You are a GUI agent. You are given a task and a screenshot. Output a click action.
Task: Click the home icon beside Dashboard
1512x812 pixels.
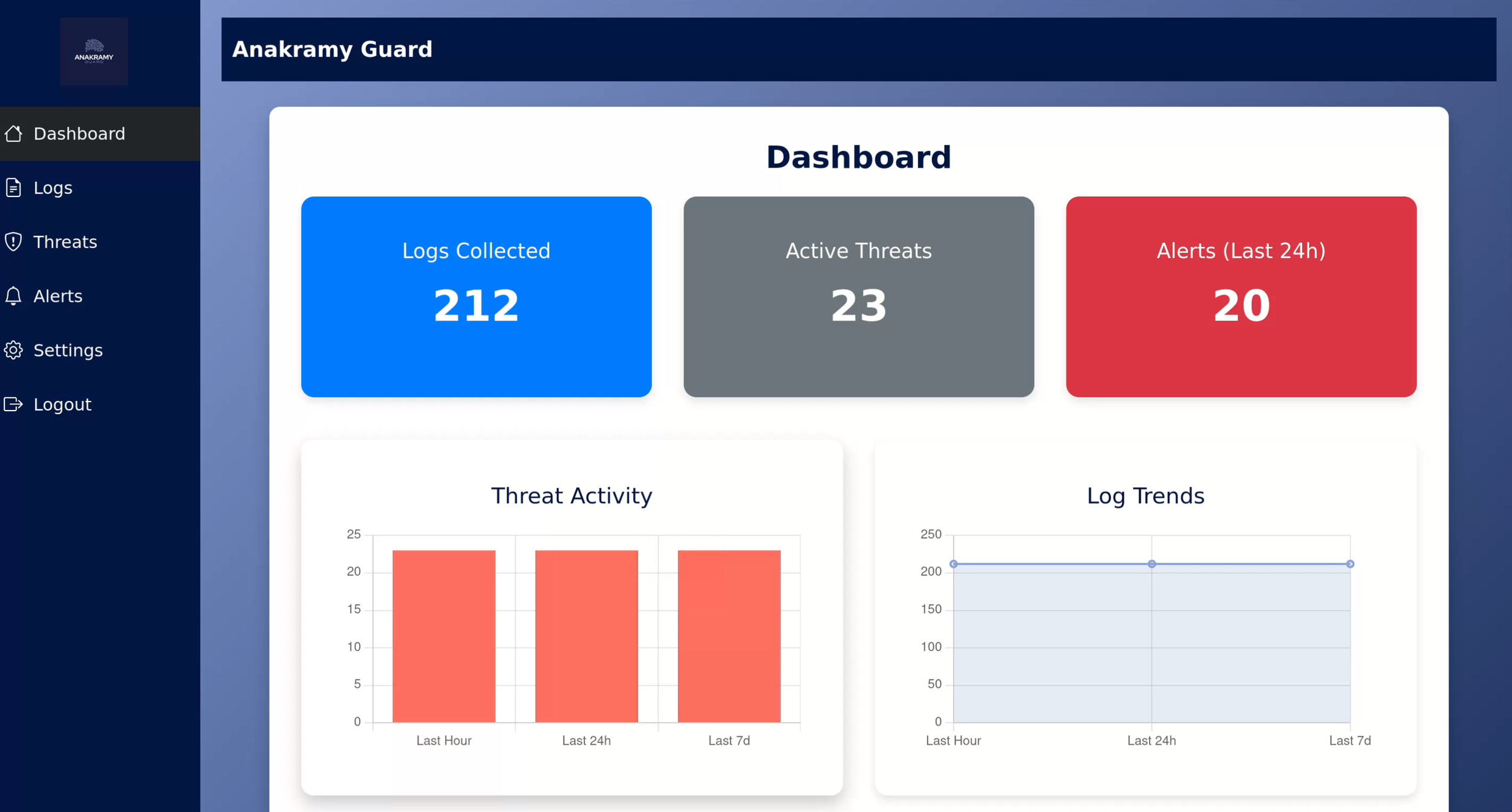coord(13,134)
